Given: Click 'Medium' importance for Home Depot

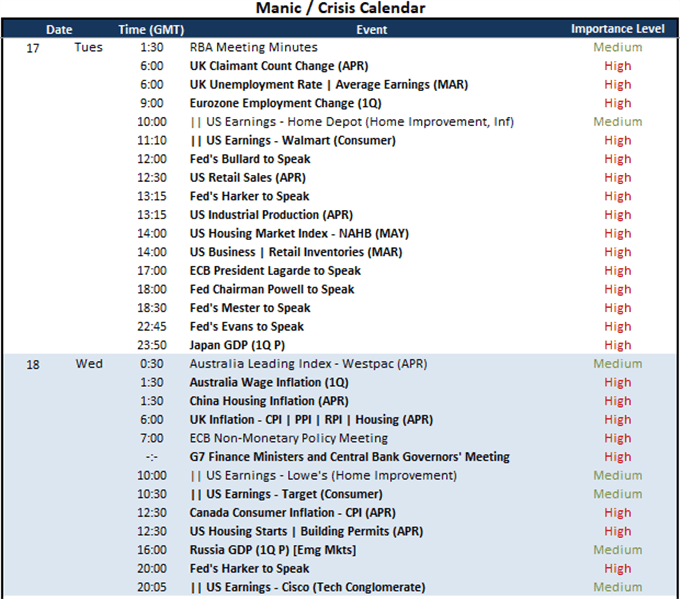Looking at the screenshot, I should 618,122.
